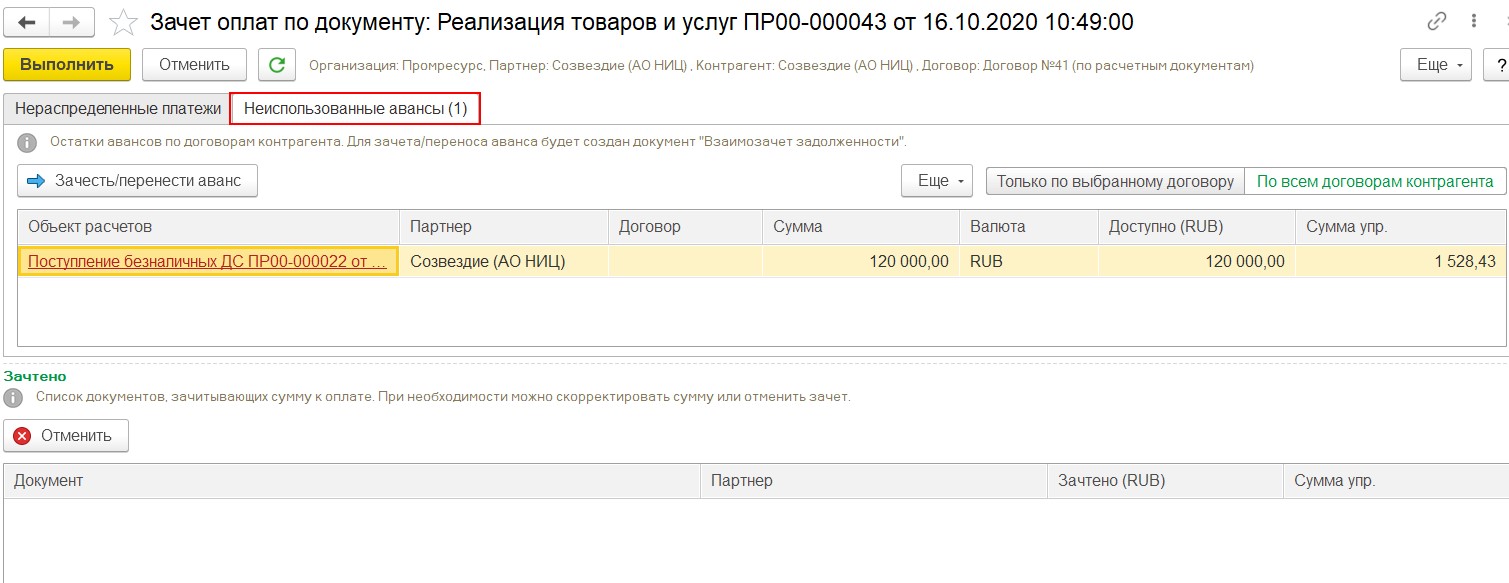The width and height of the screenshot is (1509, 583).
Task: Sort by Сумма column header
Action: click(860, 227)
